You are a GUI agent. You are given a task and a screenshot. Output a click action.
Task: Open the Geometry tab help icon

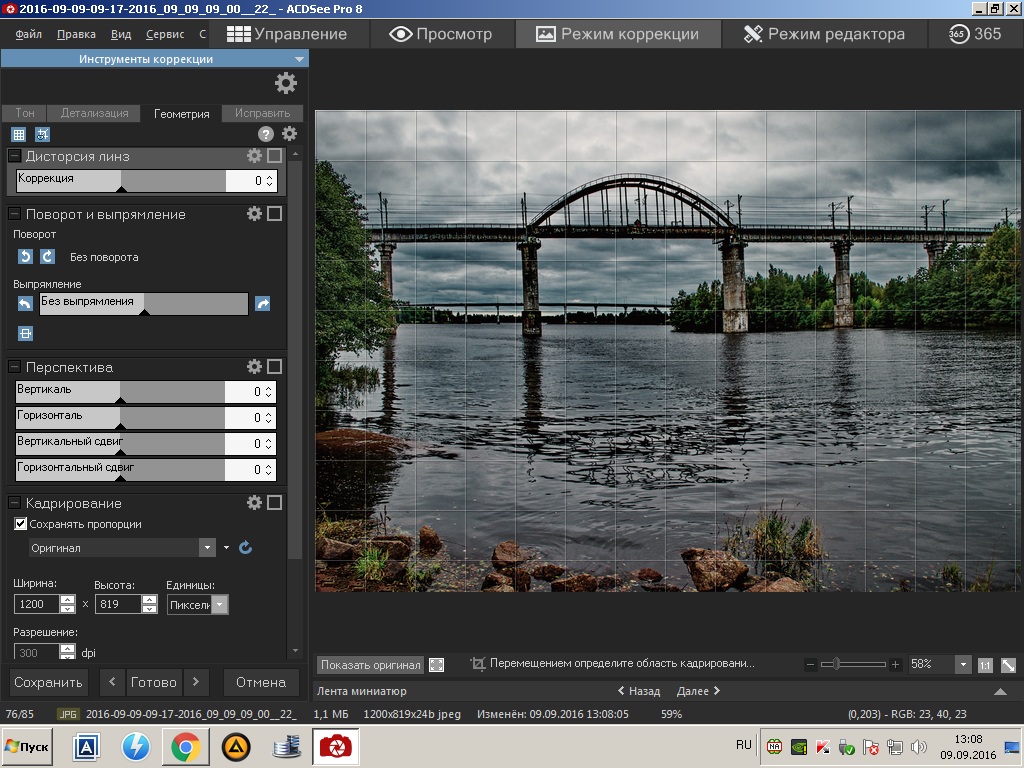265,135
